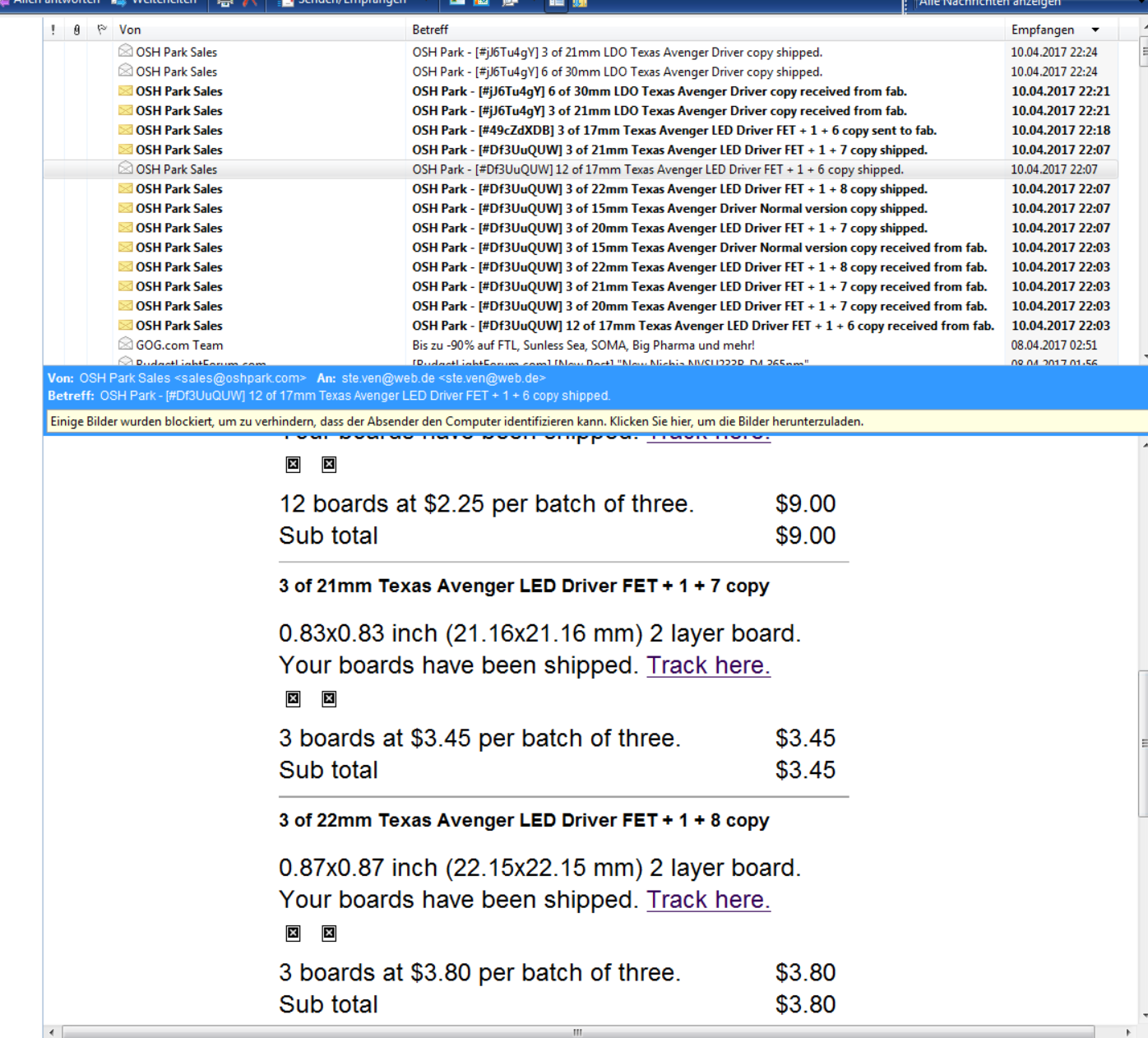The height and width of the screenshot is (1038, 1148).
Task: Click unread envelope icon of '49cZdXDB sent to fab' row
Action: click(126, 130)
